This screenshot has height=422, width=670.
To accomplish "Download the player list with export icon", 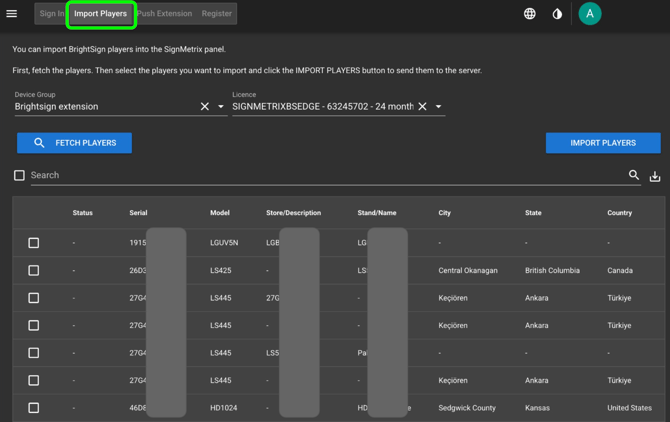I will [x=655, y=176].
